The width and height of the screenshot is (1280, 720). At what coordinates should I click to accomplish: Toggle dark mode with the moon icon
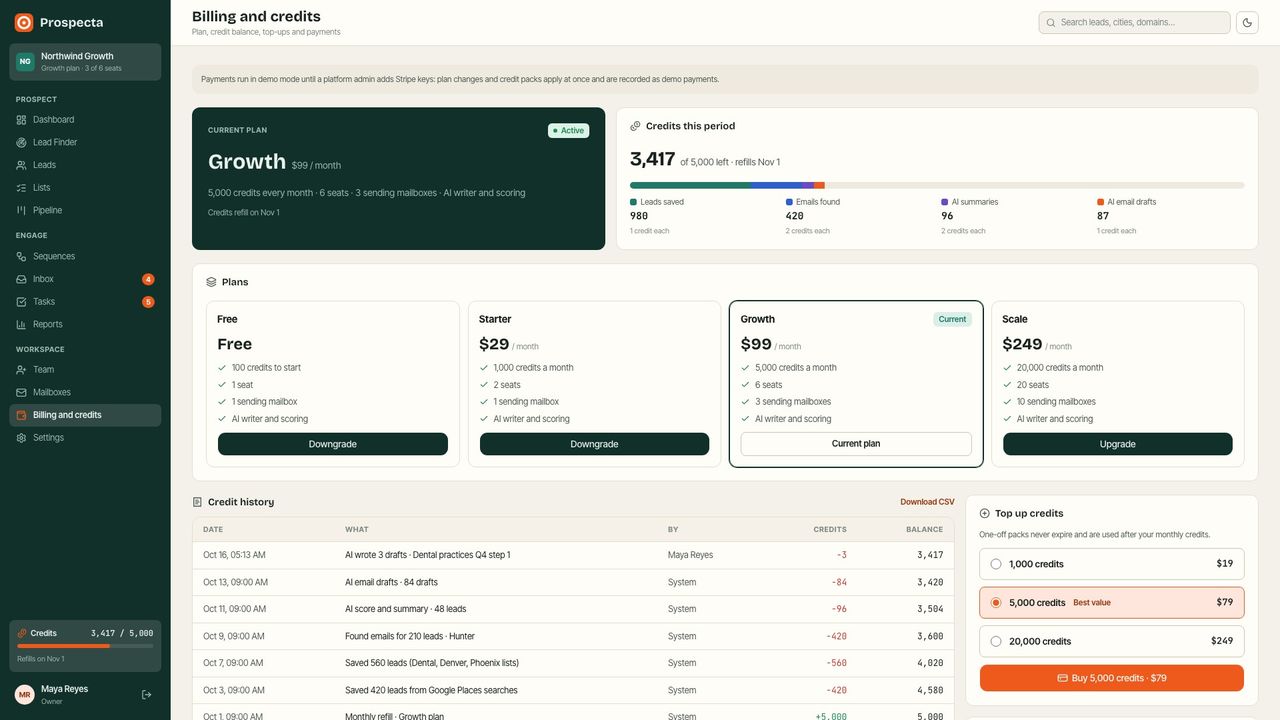tap(1247, 22)
